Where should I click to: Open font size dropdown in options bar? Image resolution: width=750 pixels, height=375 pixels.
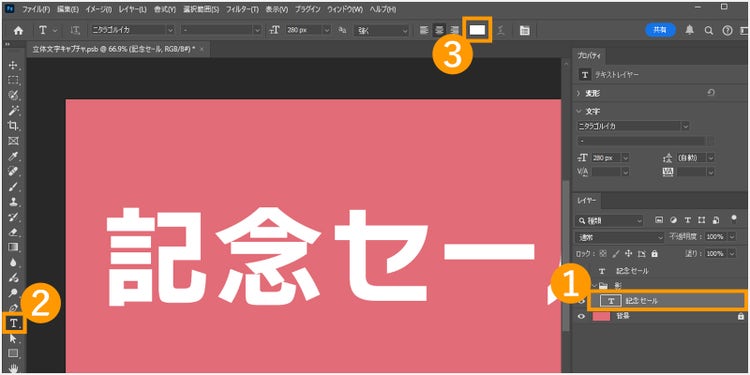click(327, 30)
